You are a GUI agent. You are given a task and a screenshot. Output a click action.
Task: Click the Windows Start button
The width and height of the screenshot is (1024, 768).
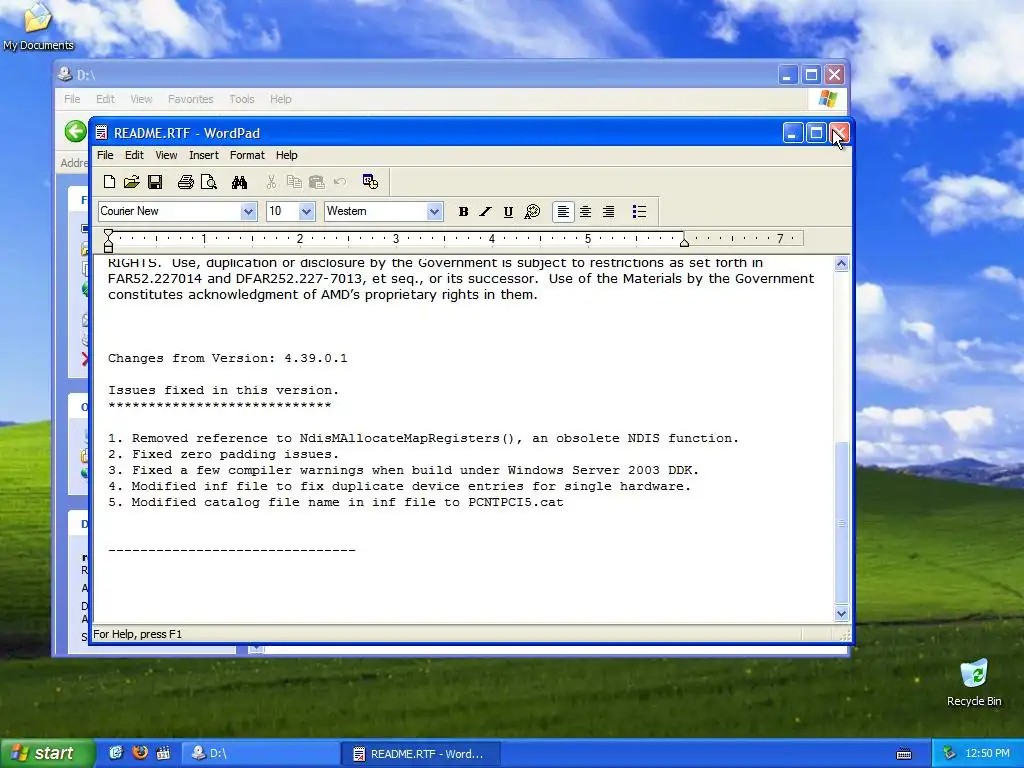pos(47,753)
